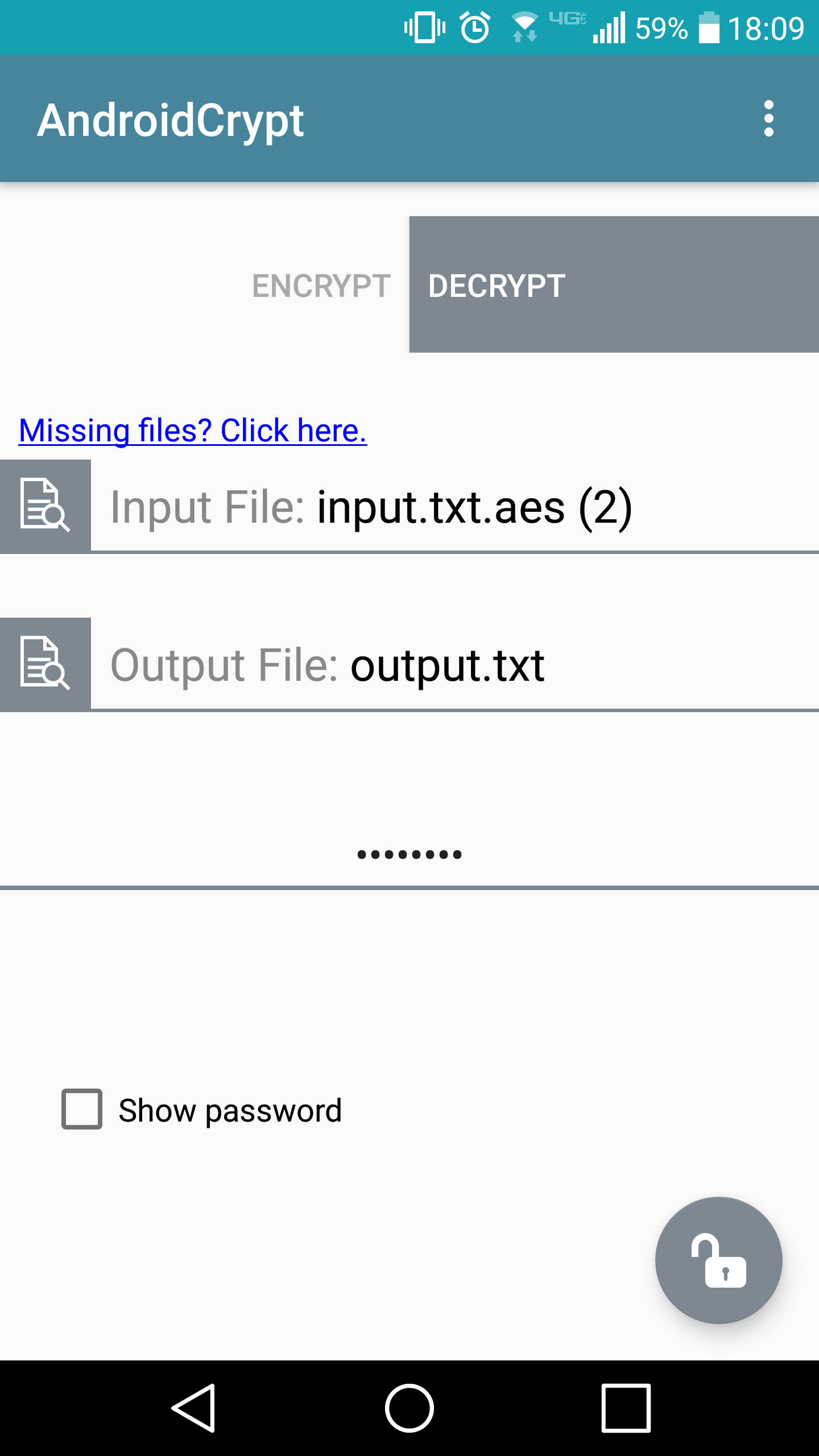819x1456 pixels.
Task: Tap the Output File name field
Action: [455, 665]
